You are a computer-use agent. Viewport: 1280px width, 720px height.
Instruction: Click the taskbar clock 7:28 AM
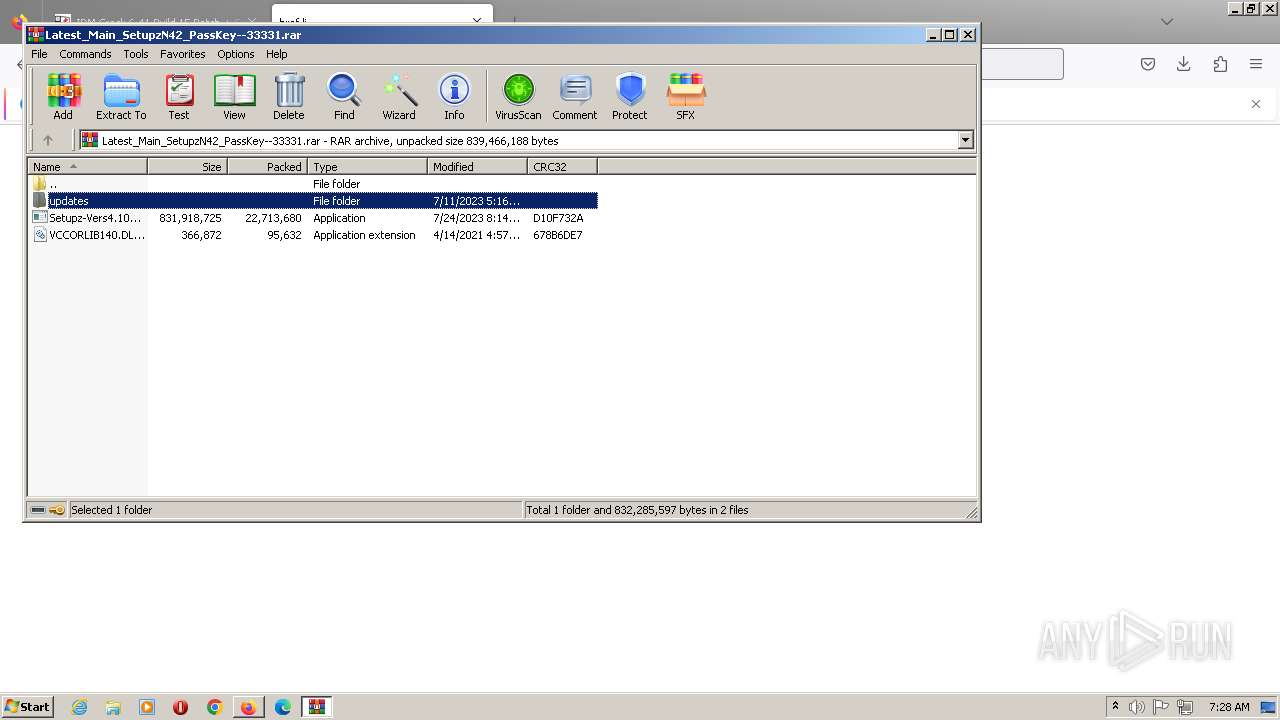tap(1229, 707)
